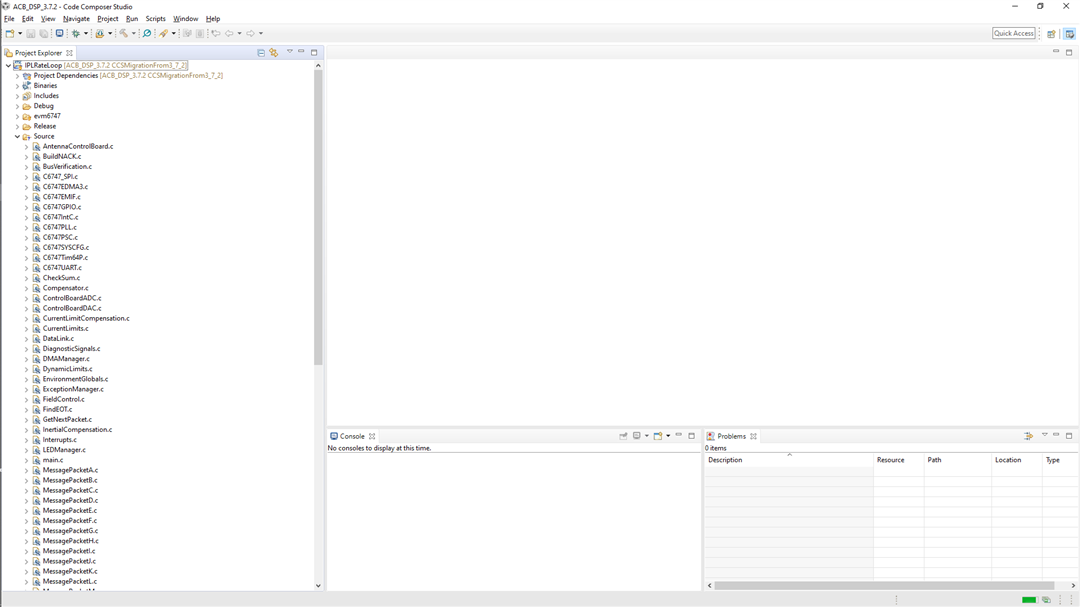Click the Debug bug toolbar icon
Image resolution: width=1080 pixels, height=607 pixels.
coord(76,33)
